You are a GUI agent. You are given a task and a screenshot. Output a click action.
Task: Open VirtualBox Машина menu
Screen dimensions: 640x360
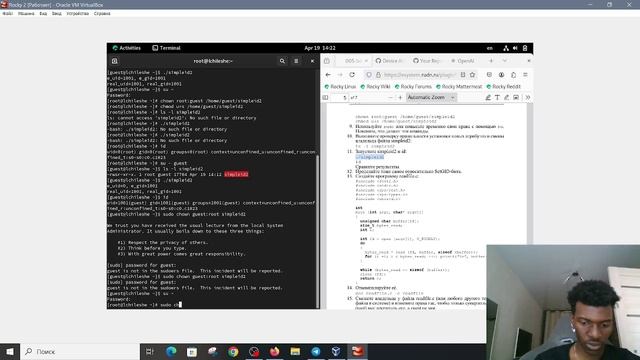point(26,13)
